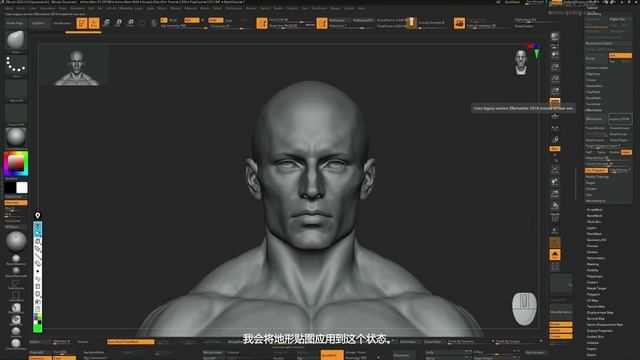Click the Target Polygons Count slider
The width and height of the screenshot is (640, 360).
[608, 146]
